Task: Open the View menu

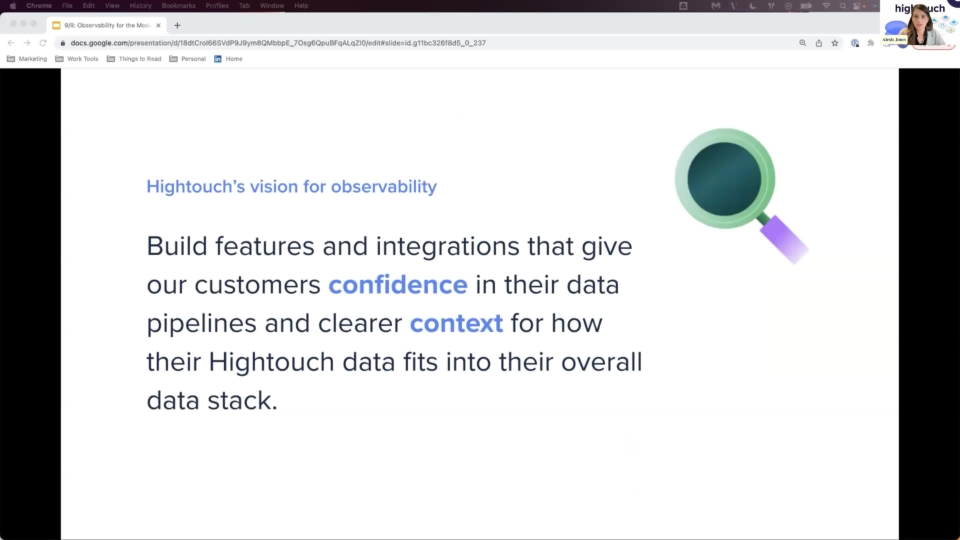Action: (112, 6)
